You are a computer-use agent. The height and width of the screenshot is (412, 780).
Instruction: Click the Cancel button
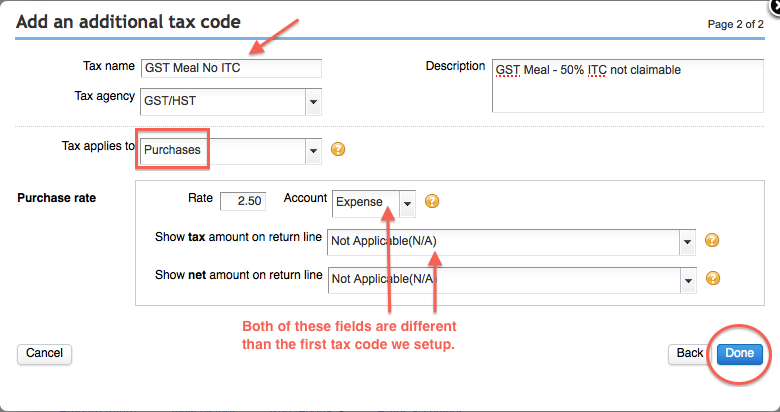(44, 353)
